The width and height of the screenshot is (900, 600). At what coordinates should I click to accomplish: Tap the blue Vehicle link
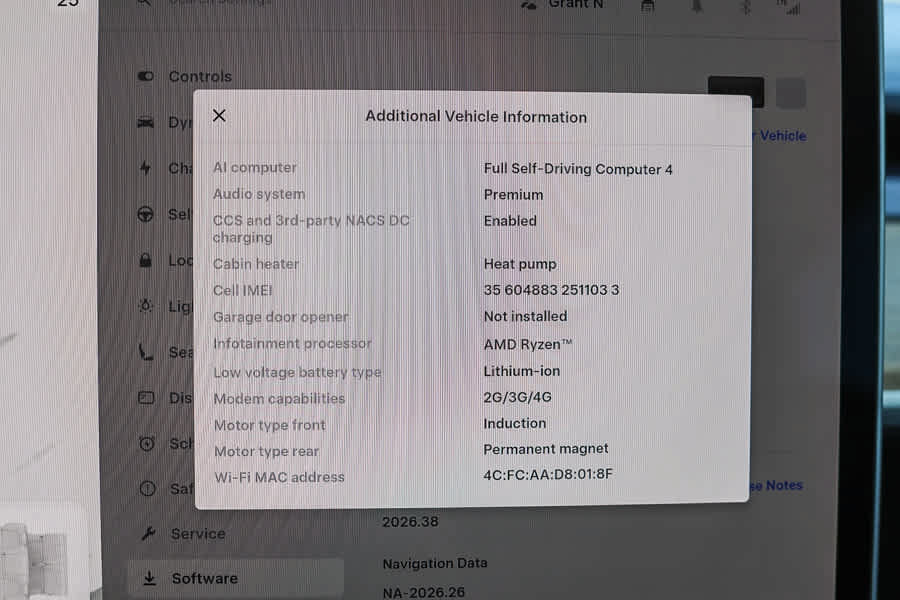tap(783, 136)
